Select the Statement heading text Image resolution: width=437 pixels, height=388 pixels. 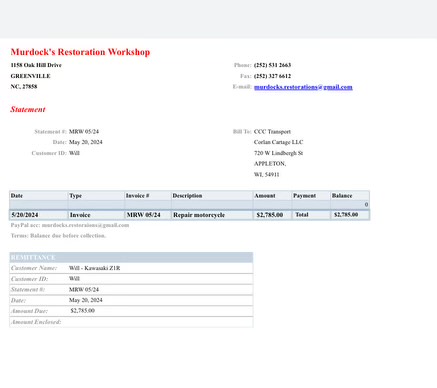(x=28, y=109)
